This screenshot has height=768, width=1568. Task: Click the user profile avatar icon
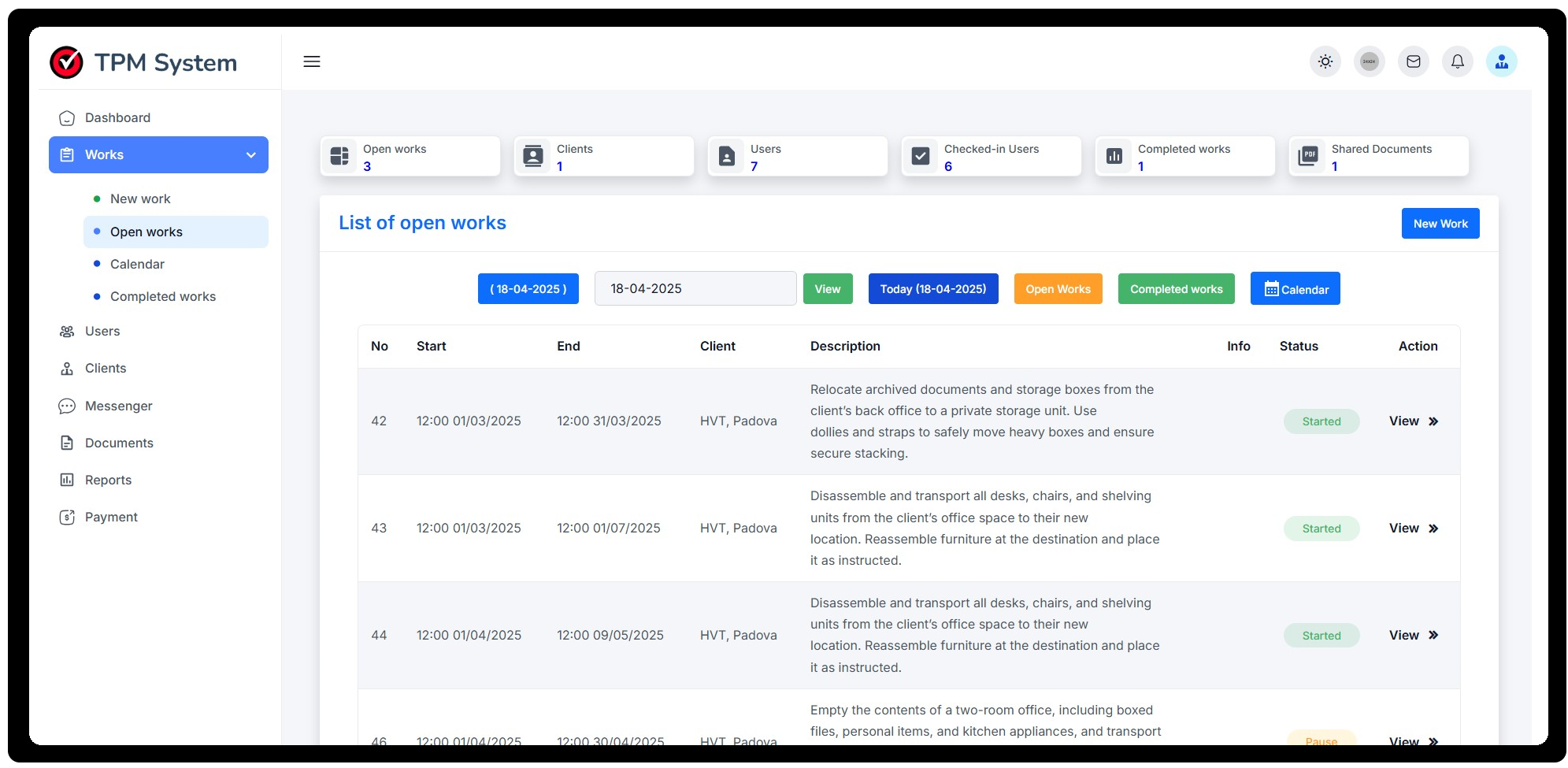pyautogui.click(x=1501, y=61)
